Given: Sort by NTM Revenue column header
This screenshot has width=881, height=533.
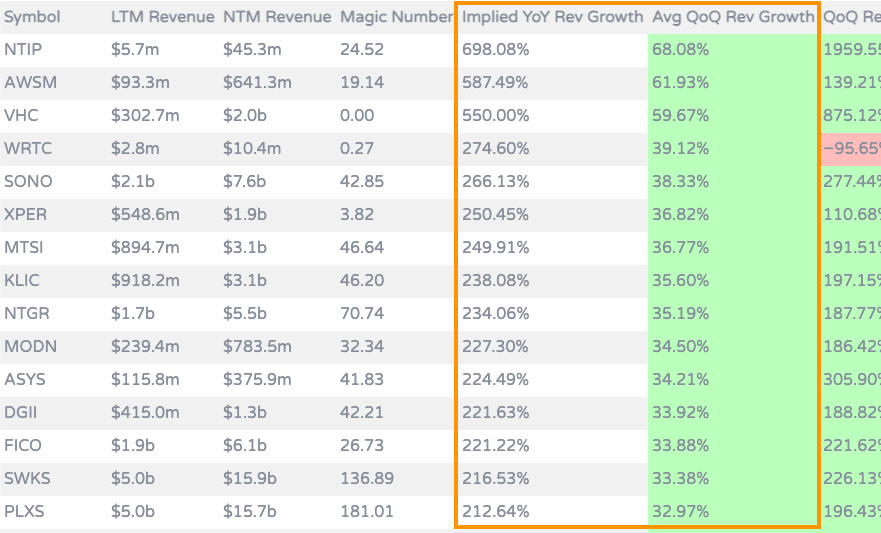Looking at the screenshot, I should pos(277,17).
